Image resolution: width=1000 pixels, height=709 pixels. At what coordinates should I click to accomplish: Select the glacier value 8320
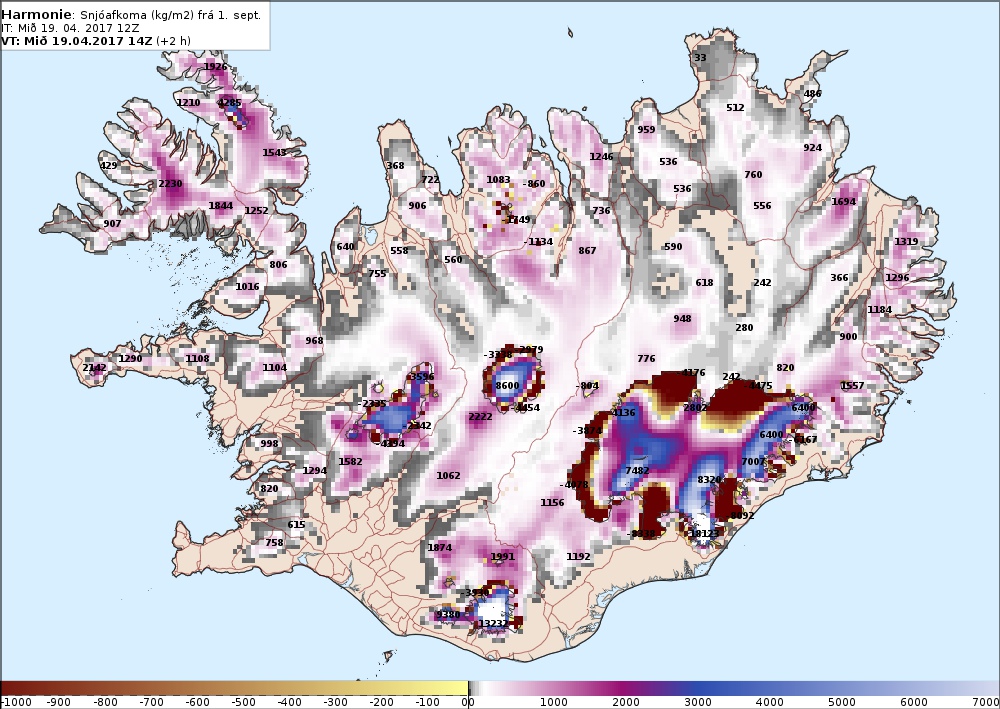[709, 479]
